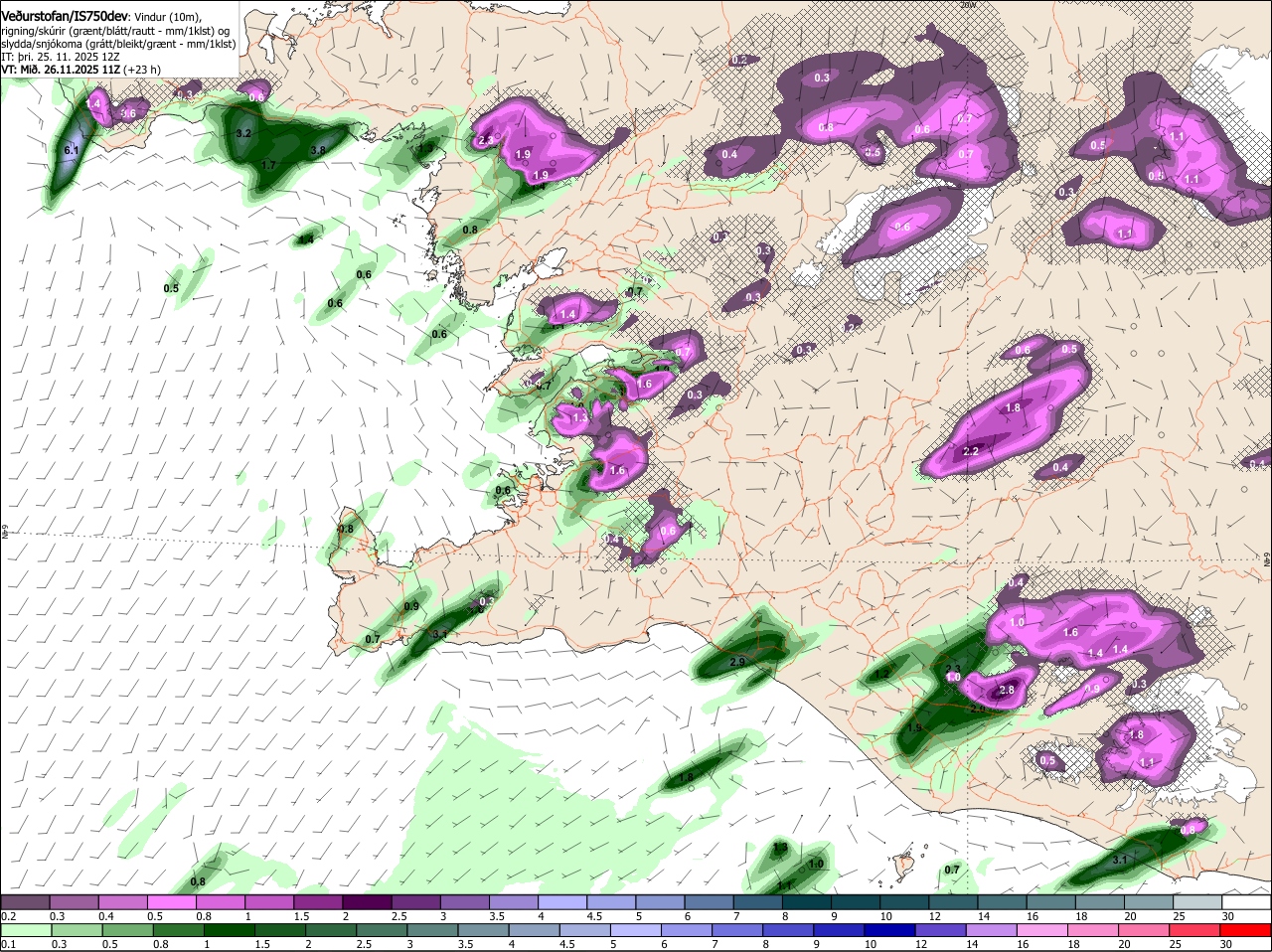Click the 'Vindur (10m)' parameter description
This screenshot has height=952, width=1272.
(168, 17)
